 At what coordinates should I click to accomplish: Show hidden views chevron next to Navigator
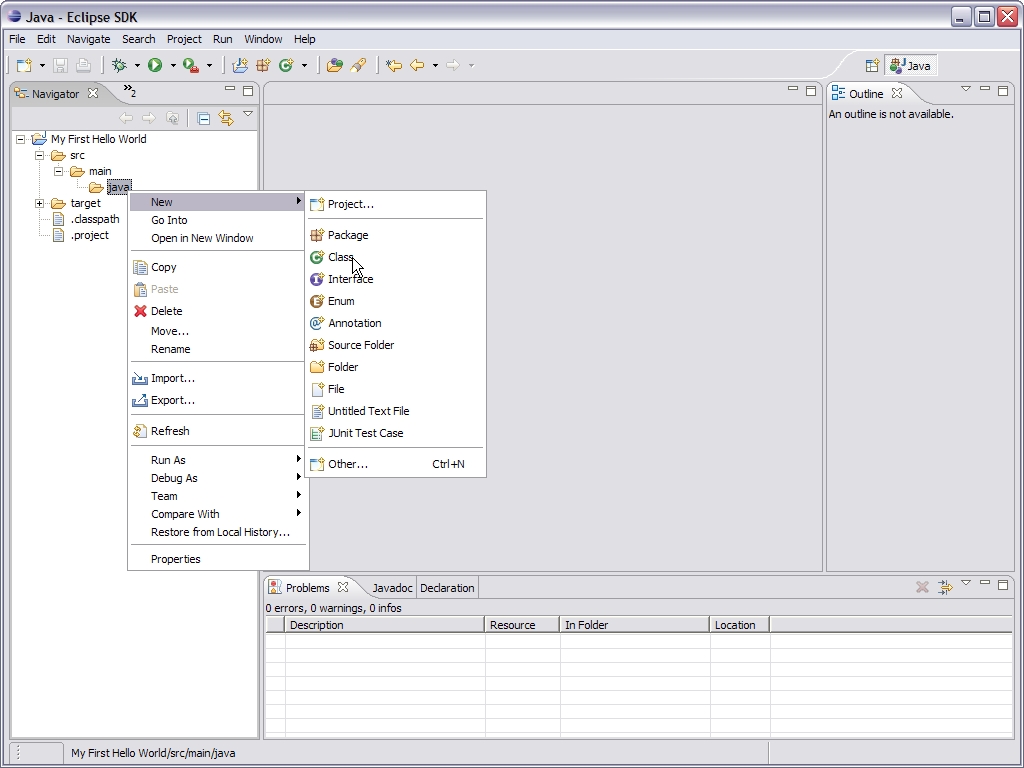coord(130,91)
